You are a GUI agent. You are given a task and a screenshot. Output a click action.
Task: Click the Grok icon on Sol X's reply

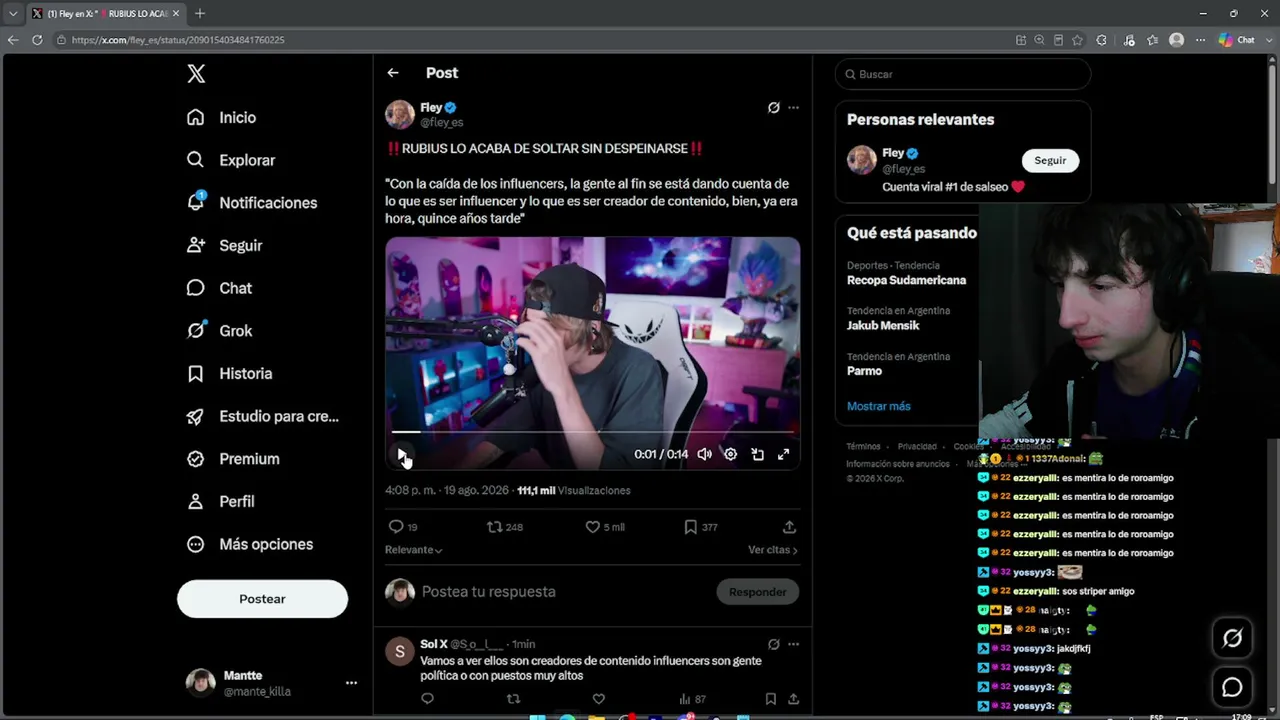point(773,645)
